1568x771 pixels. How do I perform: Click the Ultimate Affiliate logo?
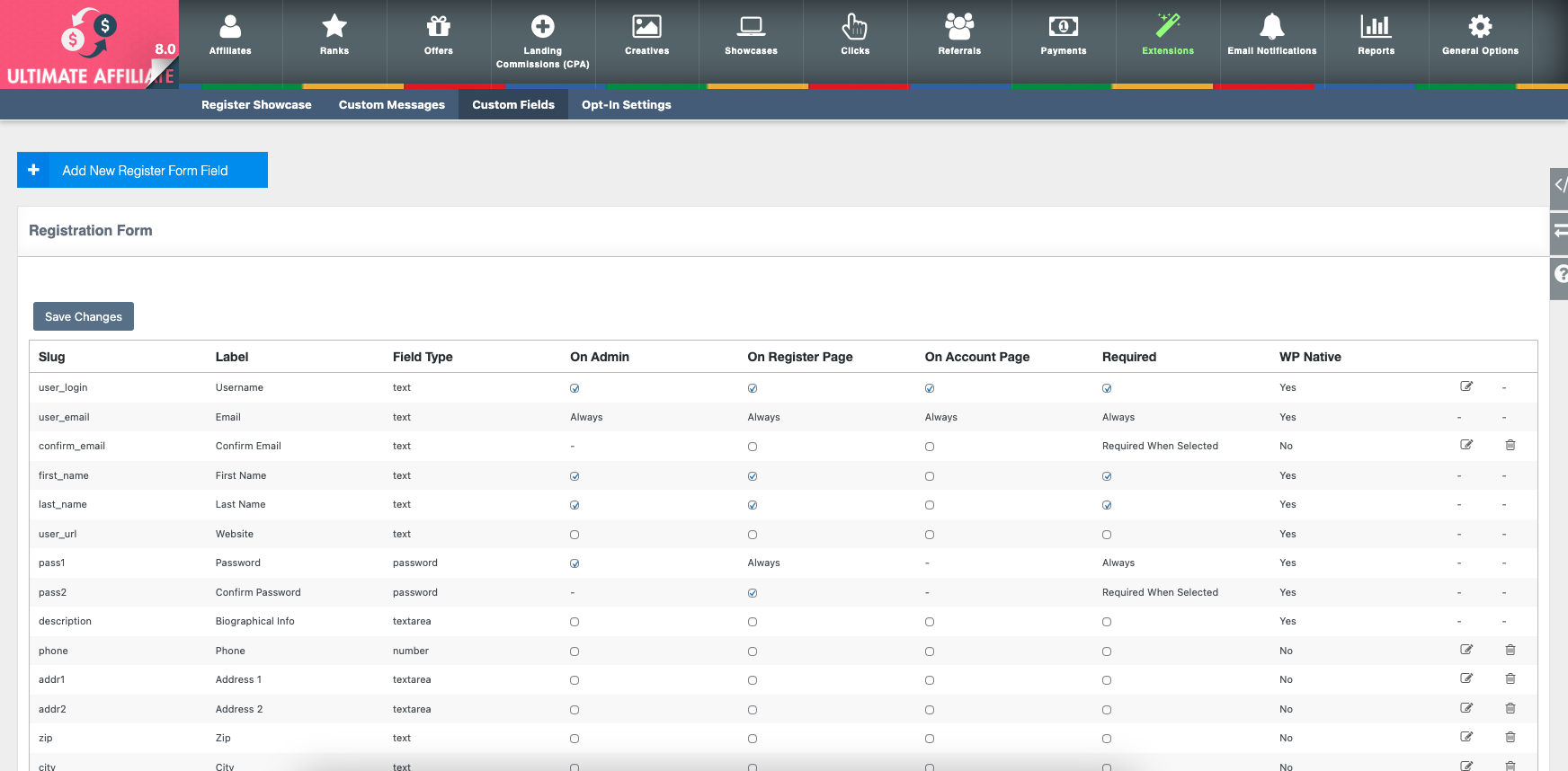(90, 45)
